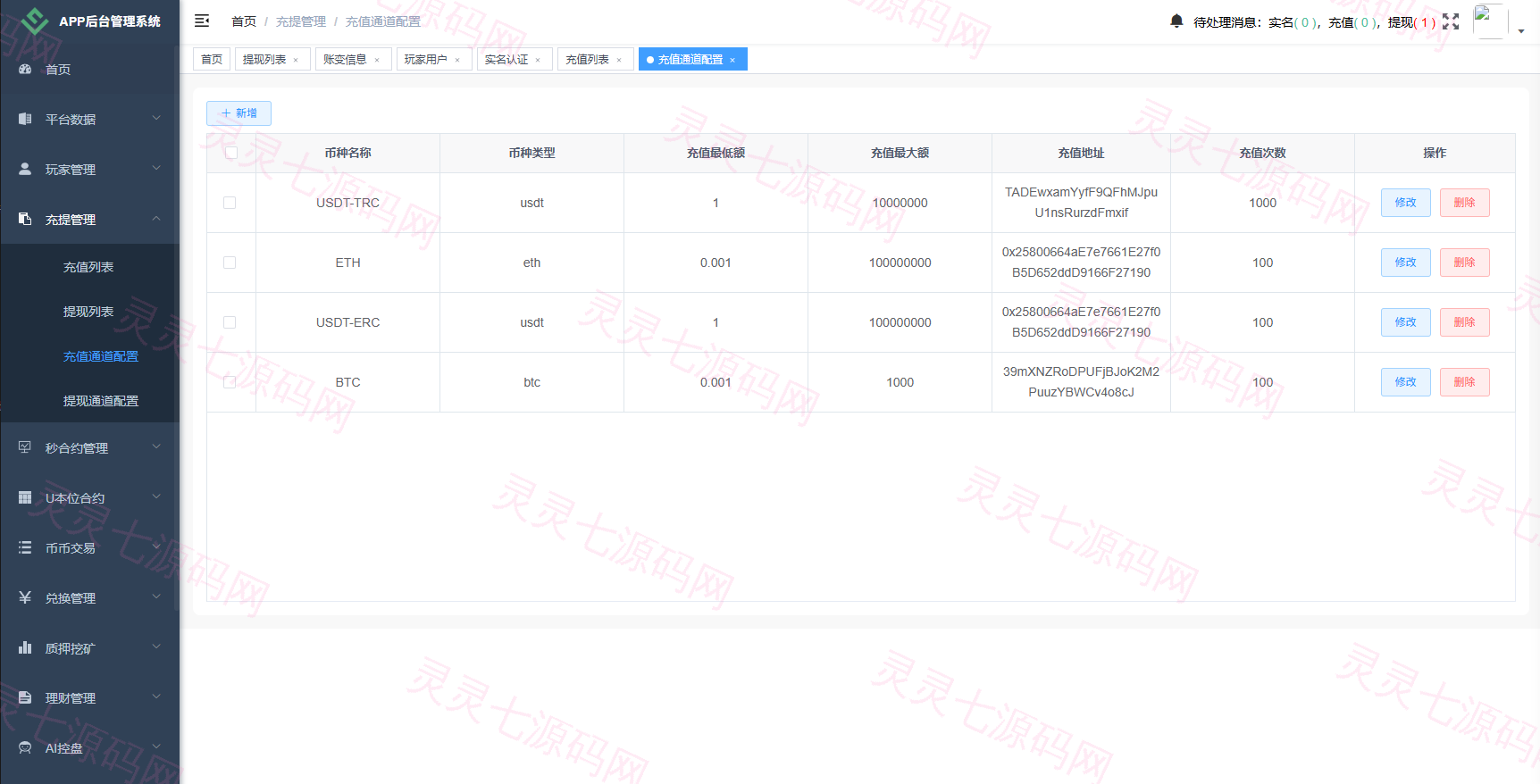The height and width of the screenshot is (784, 1540).
Task: Click the 平台数据 sidebar icon
Action: coord(25,119)
